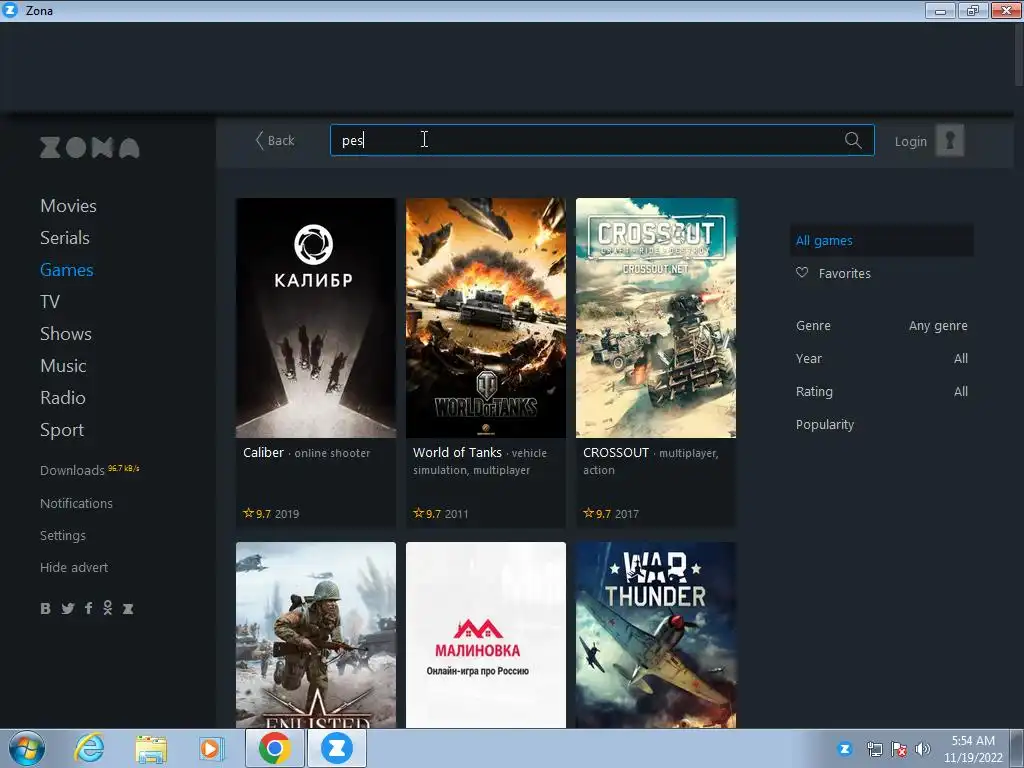Click the search magnifier icon
This screenshot has width=1024, height=768.
(853, 140)
